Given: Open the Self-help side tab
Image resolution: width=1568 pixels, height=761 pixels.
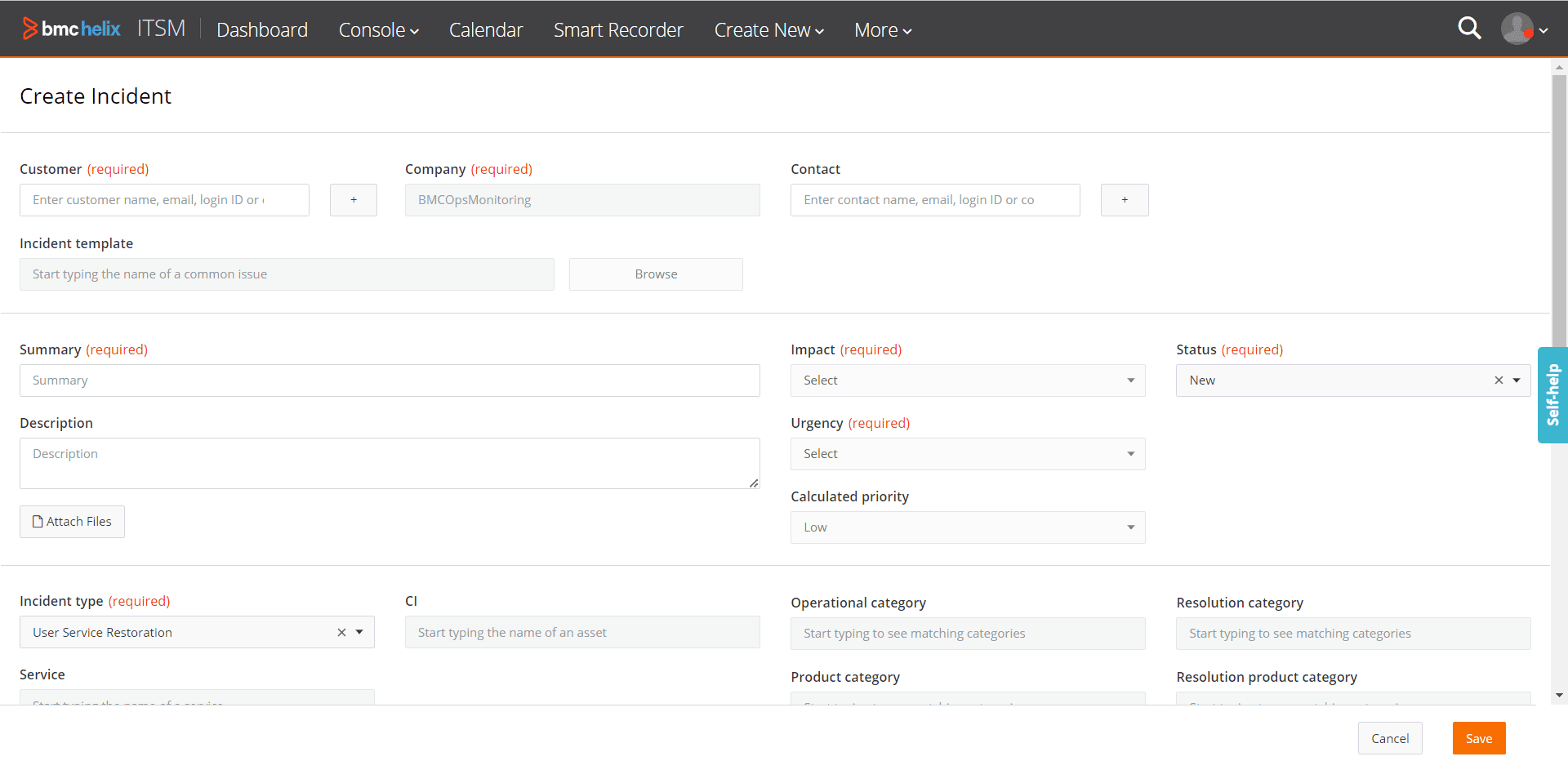Looking at the screenshot, I should click(1552, 395).
